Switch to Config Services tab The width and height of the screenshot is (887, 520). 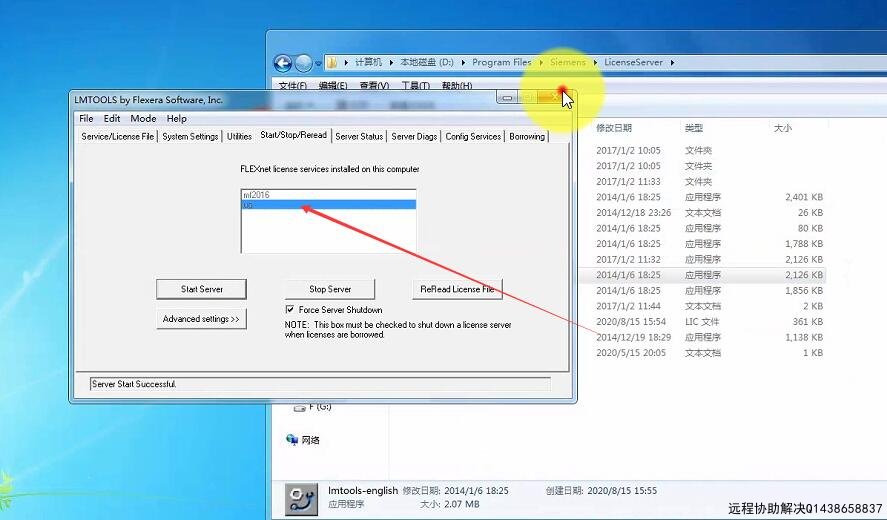[x=473, y=136]
